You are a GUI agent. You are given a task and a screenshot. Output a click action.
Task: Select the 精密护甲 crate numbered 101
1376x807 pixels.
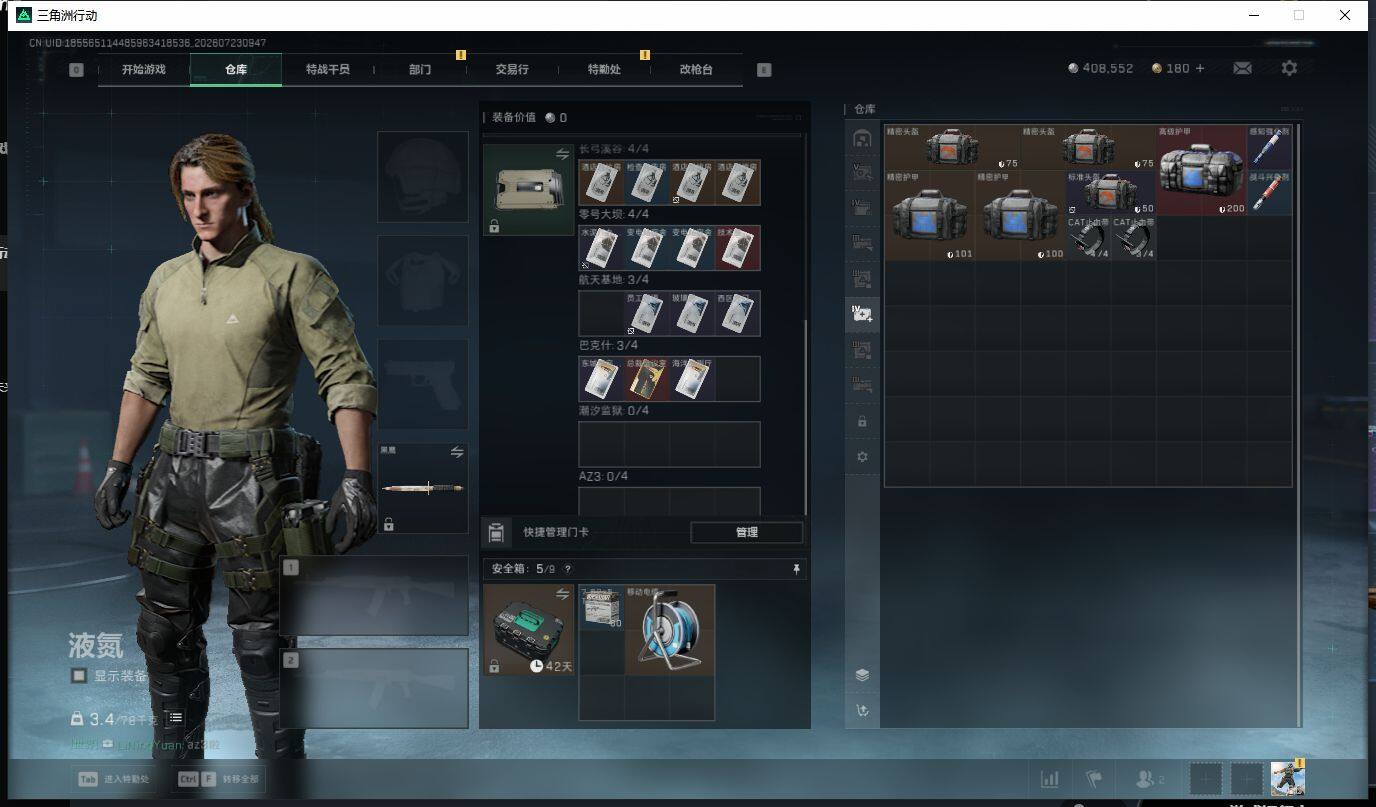[930, 215]
